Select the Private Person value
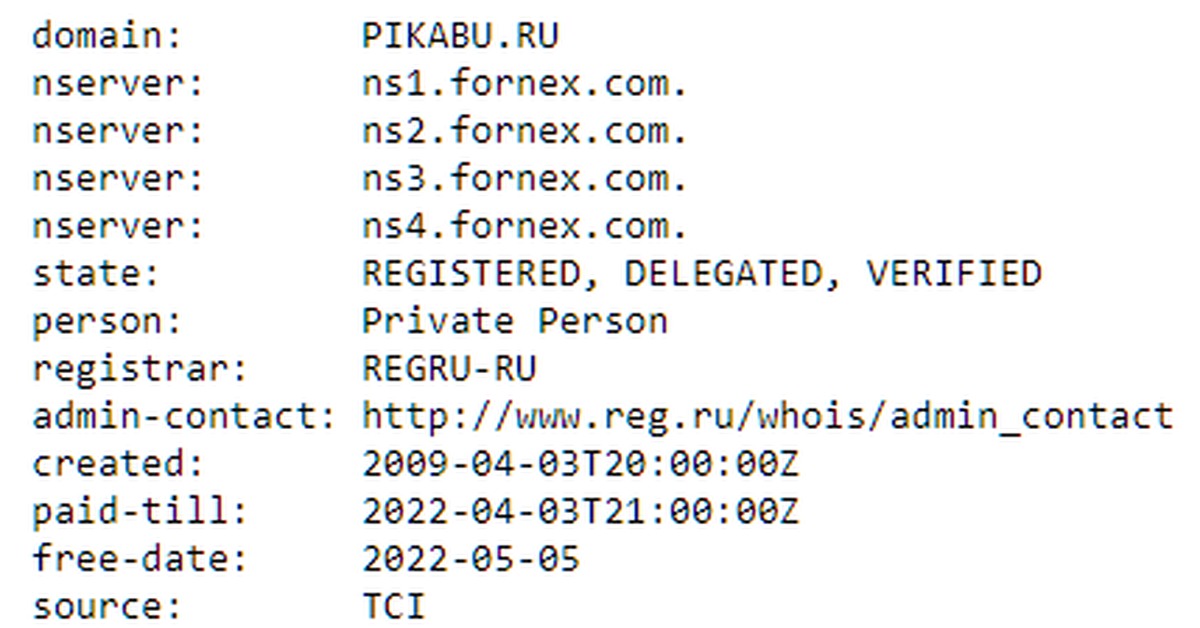This screenshot has width=1200, height=628. pyautogui.click(x=514, y=321)
